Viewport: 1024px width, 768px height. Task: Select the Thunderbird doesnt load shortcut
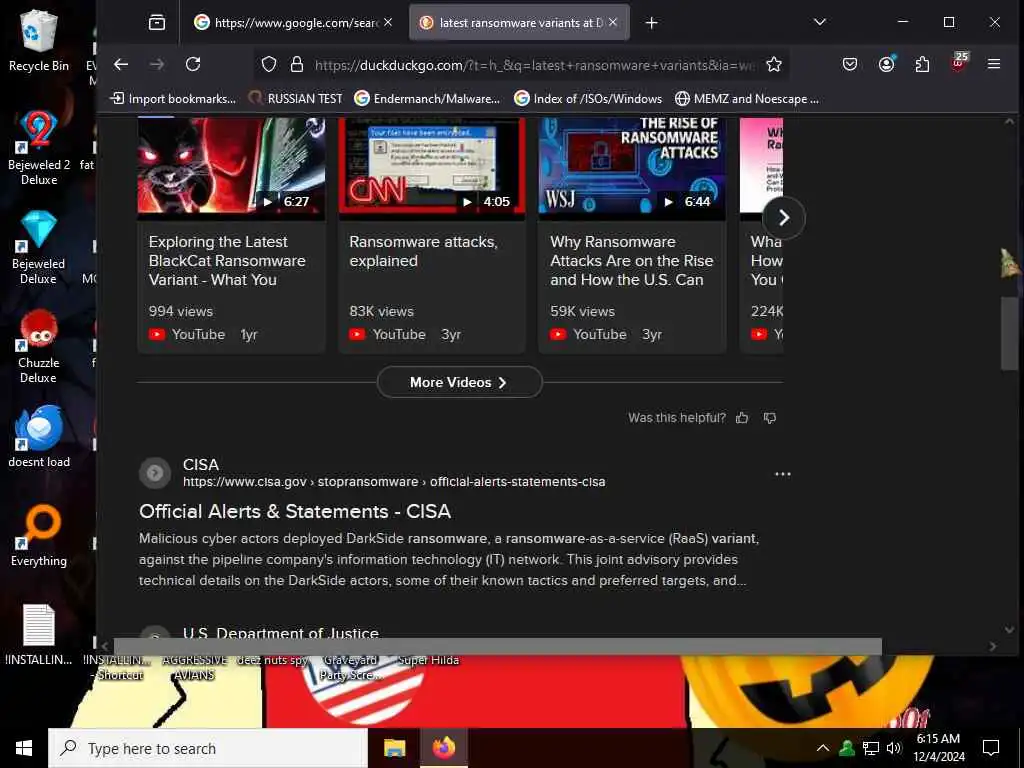coord(39,436)
